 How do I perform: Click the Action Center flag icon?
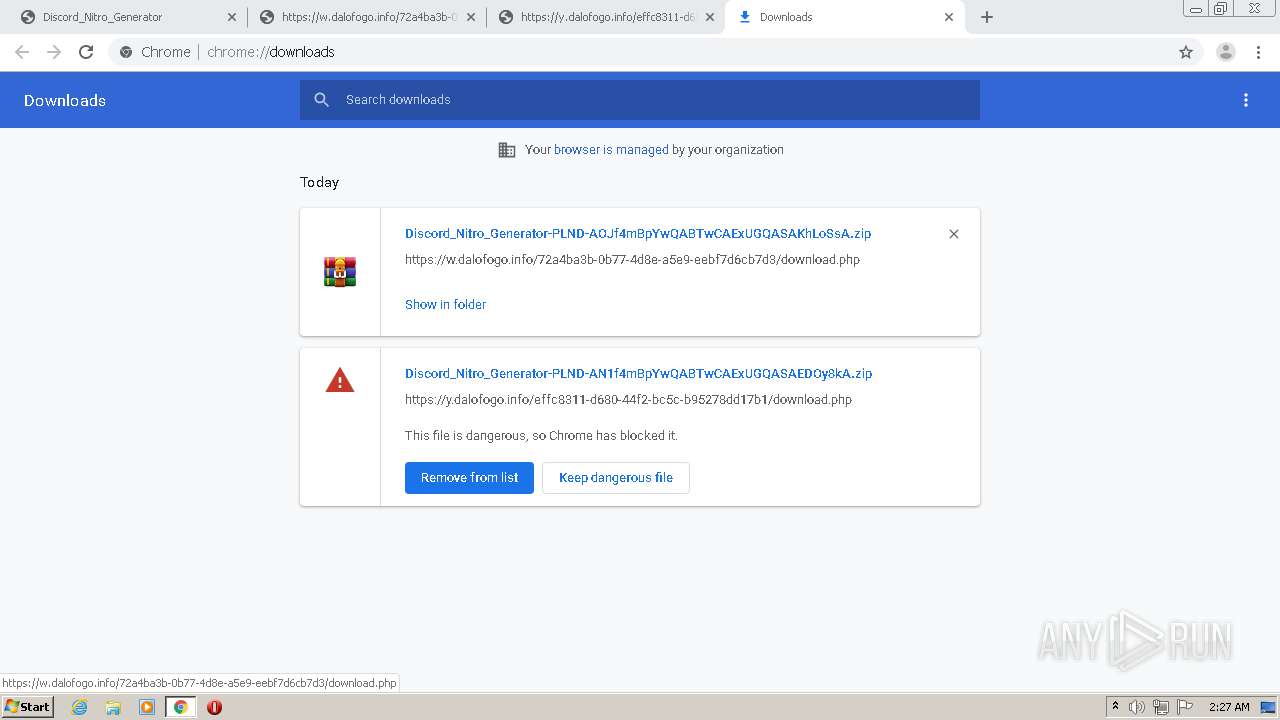coord(1185,707)
